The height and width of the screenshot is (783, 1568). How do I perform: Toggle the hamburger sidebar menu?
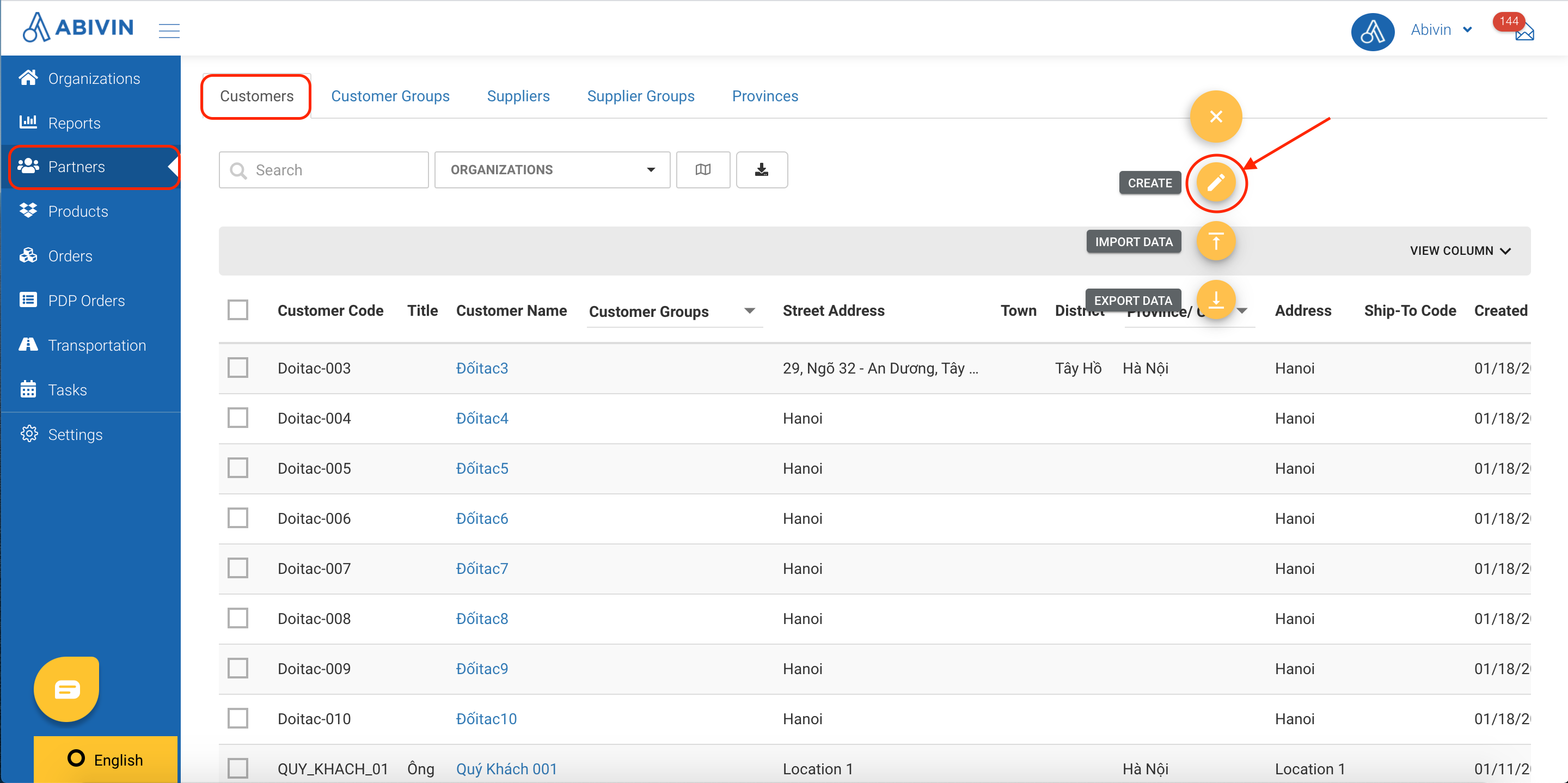coord(169,30)
